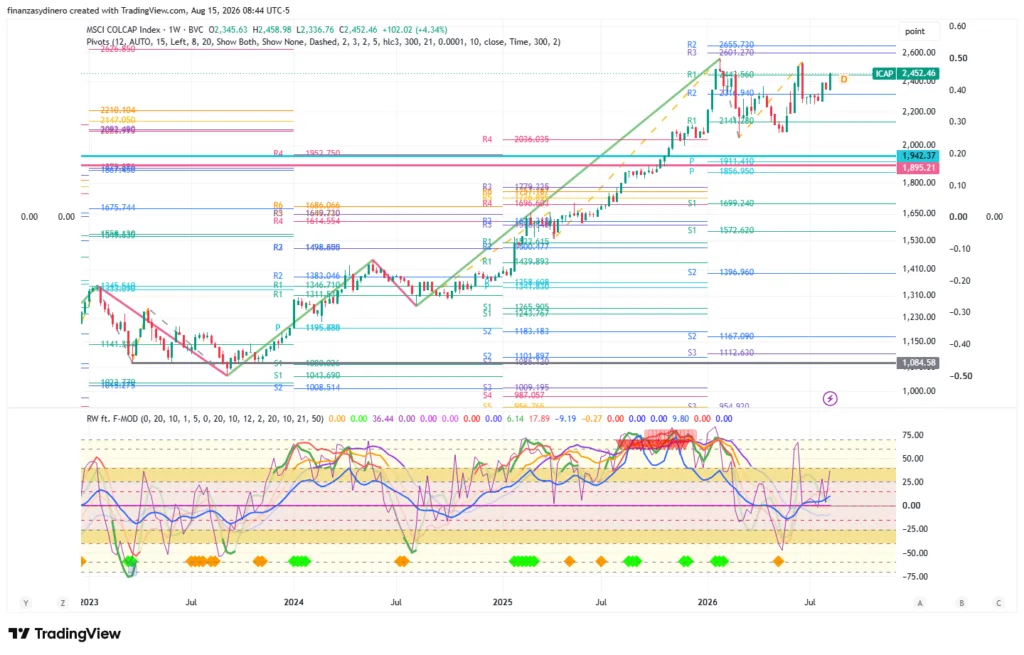
Task: Click the 0.60 percent scale label
Action: click(x=957, y=26)
